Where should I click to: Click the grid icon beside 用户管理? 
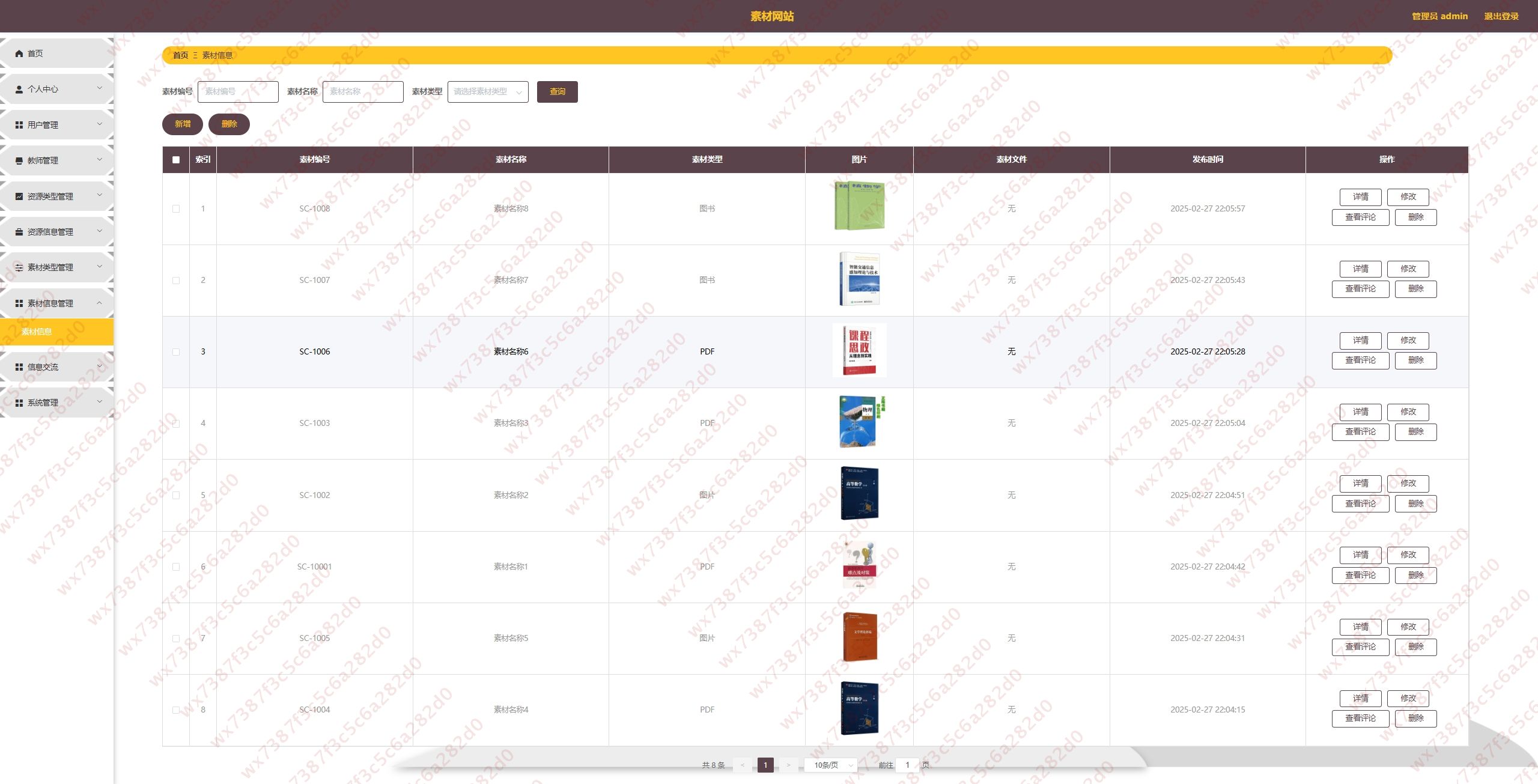(x=19, y=125)
